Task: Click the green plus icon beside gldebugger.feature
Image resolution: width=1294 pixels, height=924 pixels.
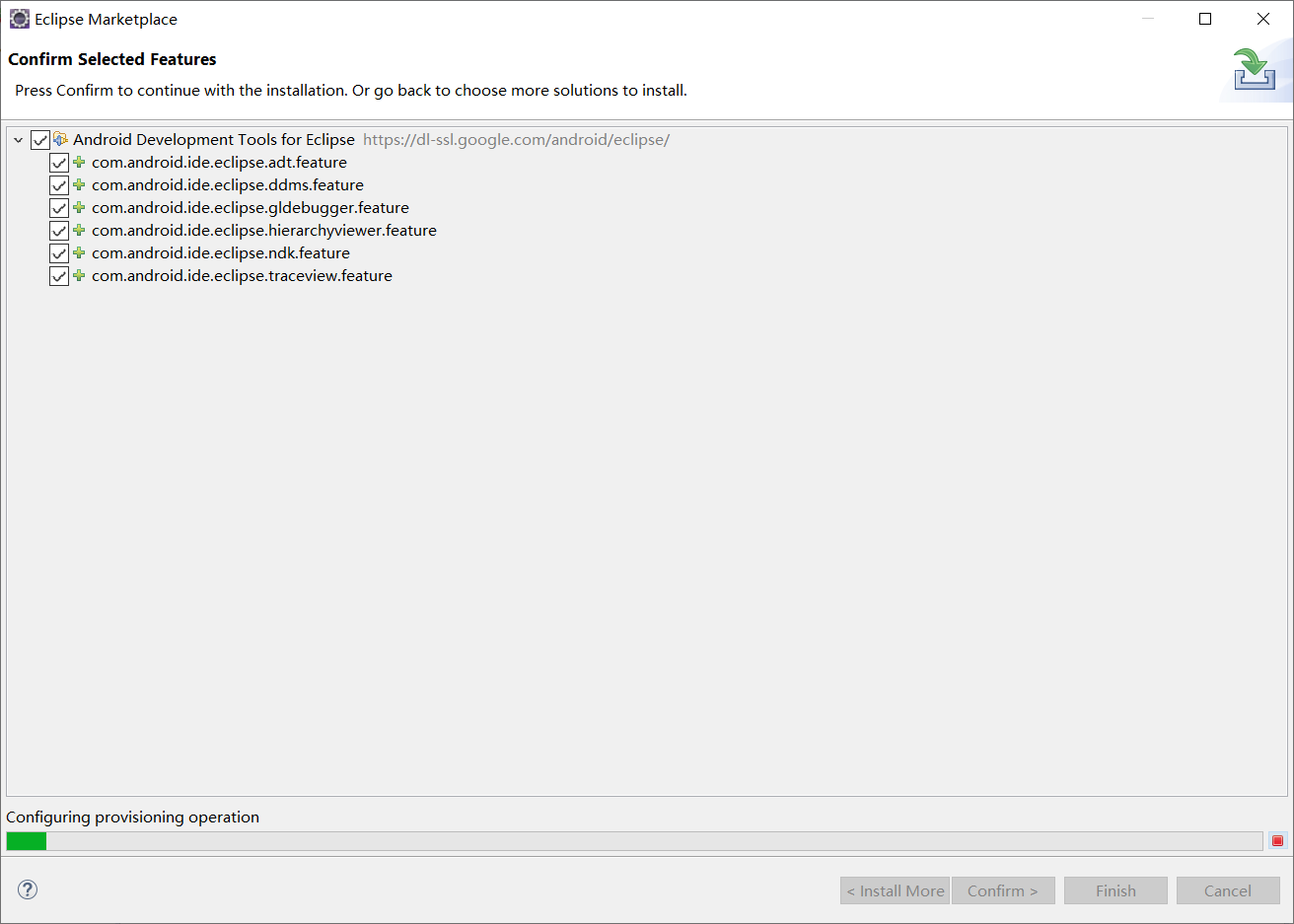Action: click(79, 207)
